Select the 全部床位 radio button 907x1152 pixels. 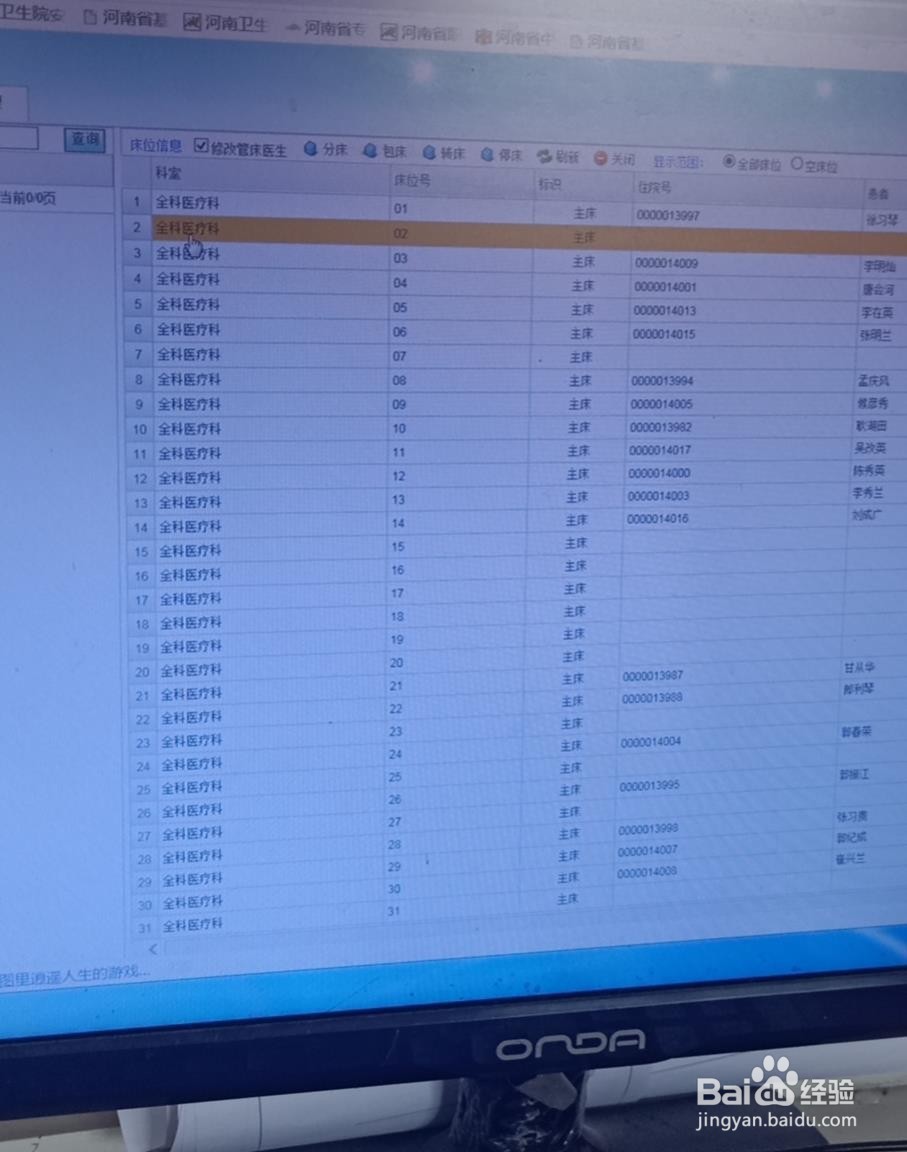tap(729, 162)
